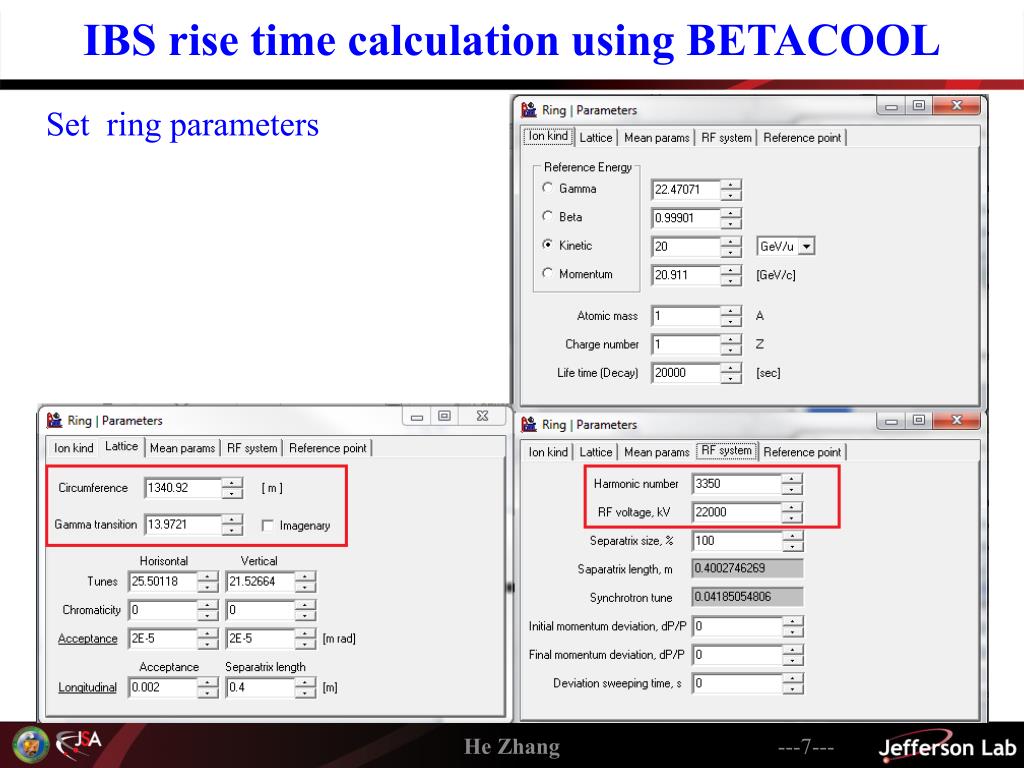Viewport: 1024px width, 768px height.
Task: Open RF system tab in Lattice window
Action: tap(252, 448)
